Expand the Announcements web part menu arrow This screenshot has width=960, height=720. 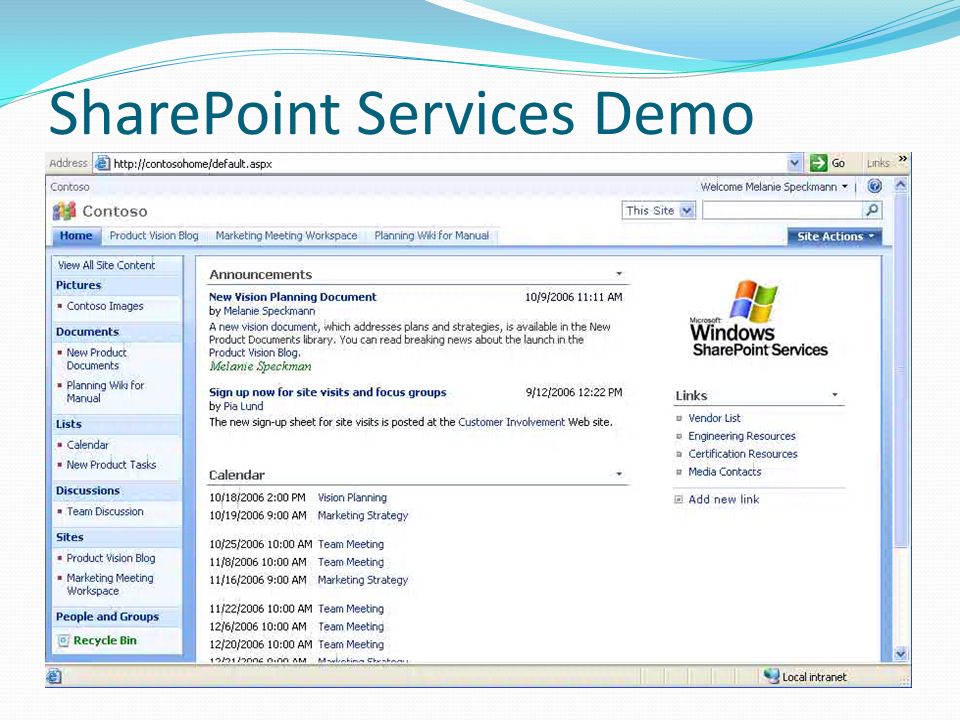point(619,274)
